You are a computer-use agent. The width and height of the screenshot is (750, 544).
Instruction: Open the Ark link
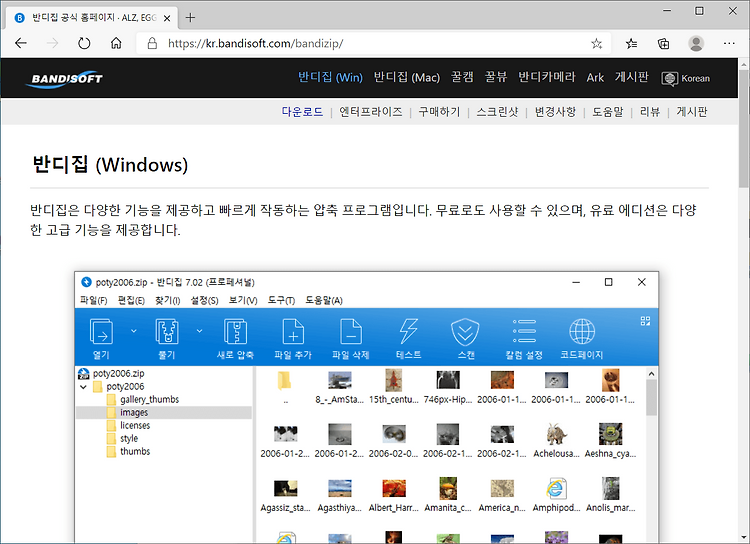(x=595, y=78)
